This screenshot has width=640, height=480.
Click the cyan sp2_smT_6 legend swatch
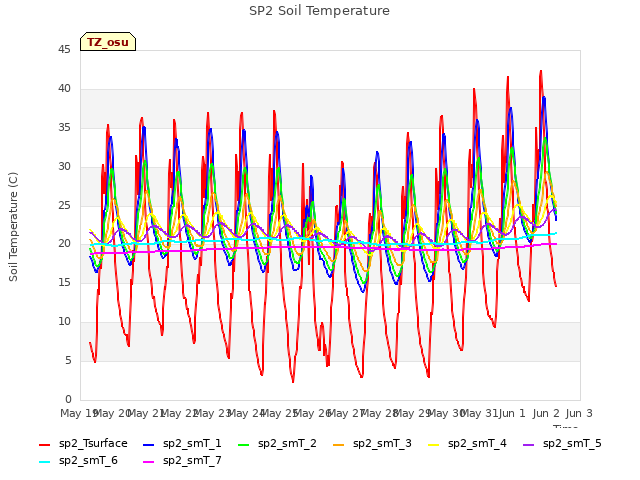pyautogui.click(x=44, y=462)
